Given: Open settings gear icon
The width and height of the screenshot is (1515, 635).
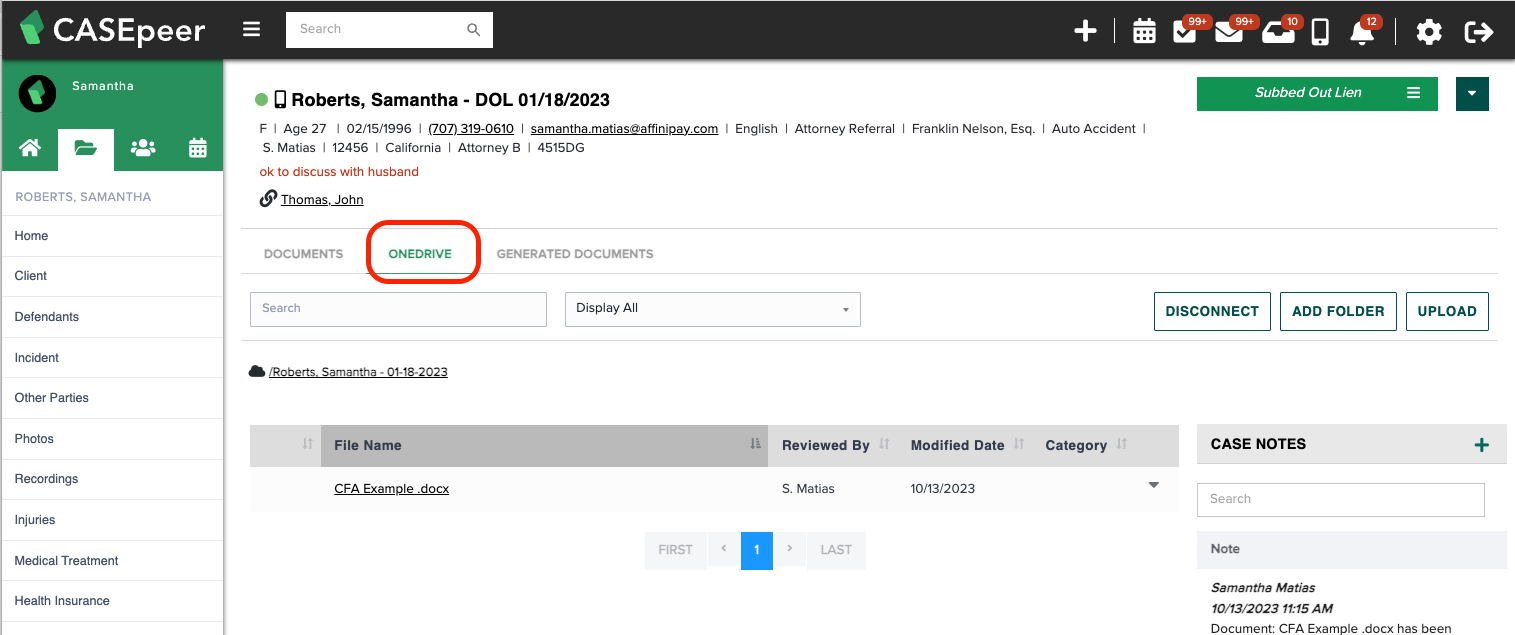Looking at the screenshot, I should click(1429, 32).
